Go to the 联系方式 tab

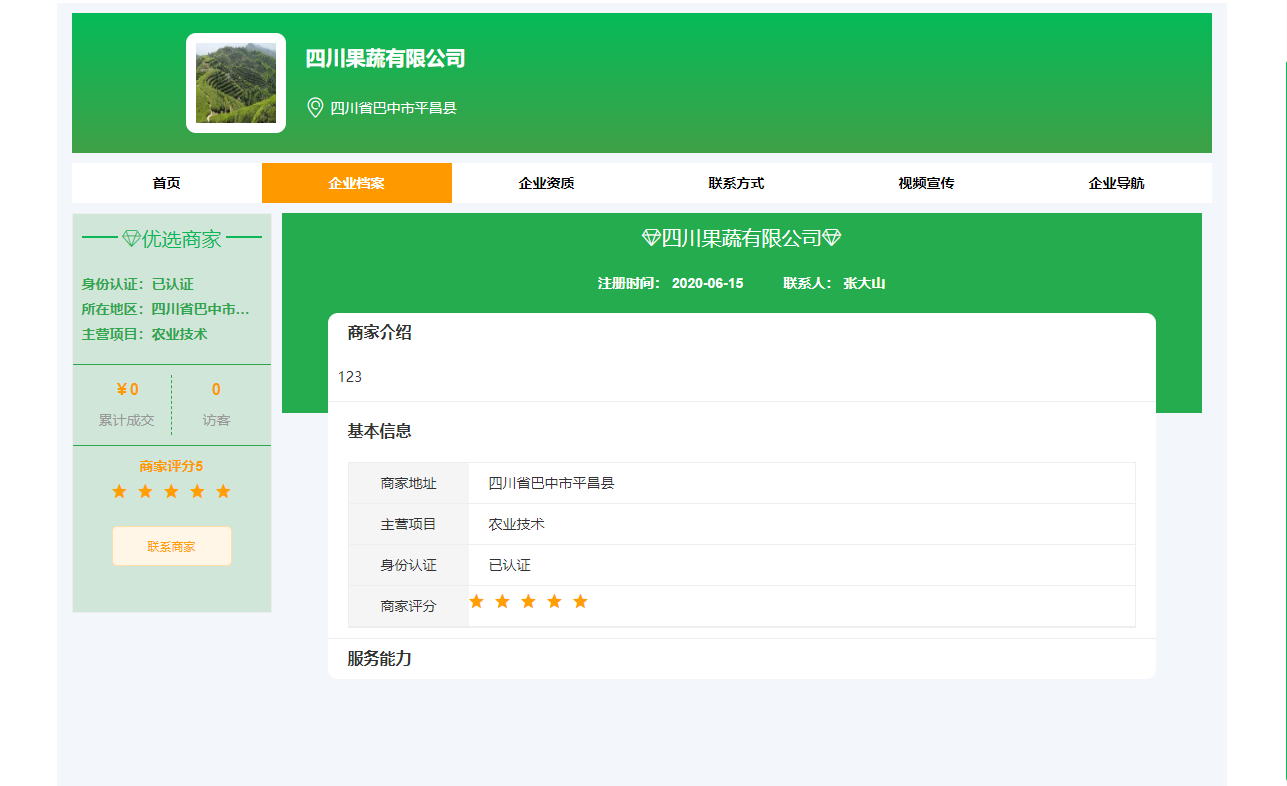(x=736, y=183)
